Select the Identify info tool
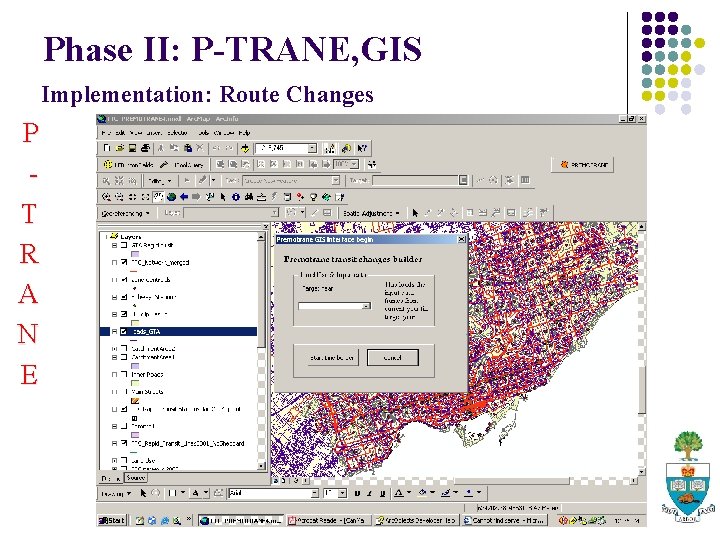 point(236,197)
